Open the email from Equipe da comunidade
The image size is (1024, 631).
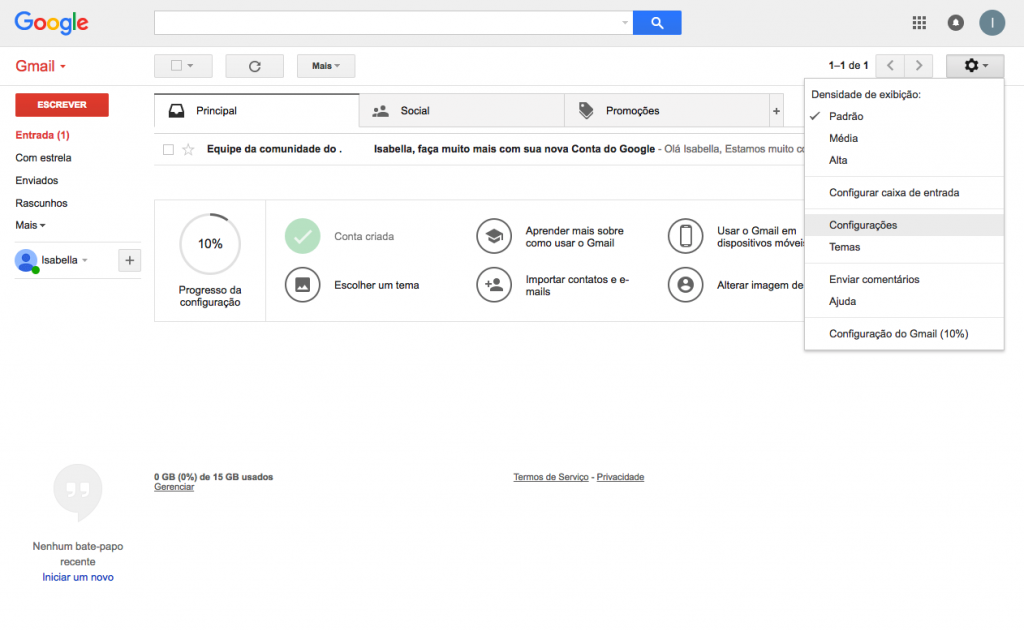479,150
